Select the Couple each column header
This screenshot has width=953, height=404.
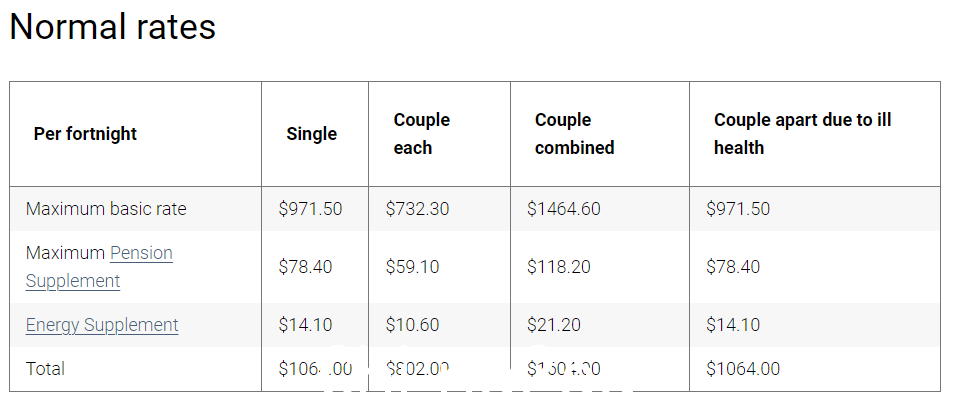pyautogui.click(x=422, y=134)
